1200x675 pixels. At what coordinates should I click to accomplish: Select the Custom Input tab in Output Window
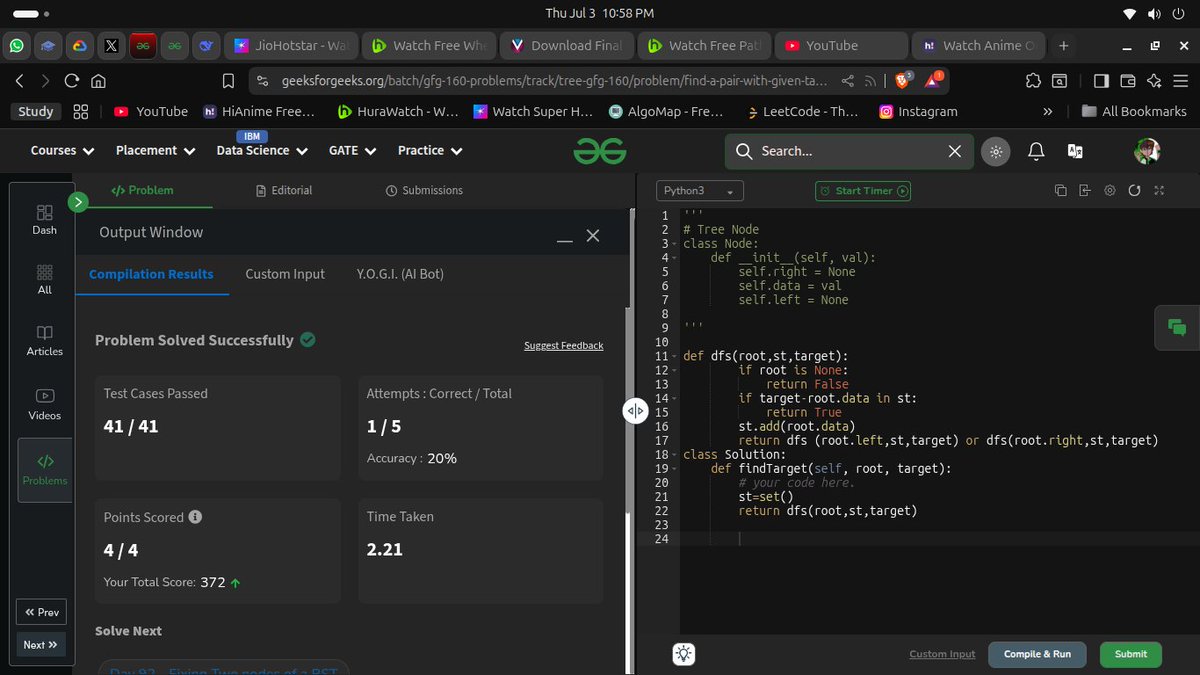point(285,274)
